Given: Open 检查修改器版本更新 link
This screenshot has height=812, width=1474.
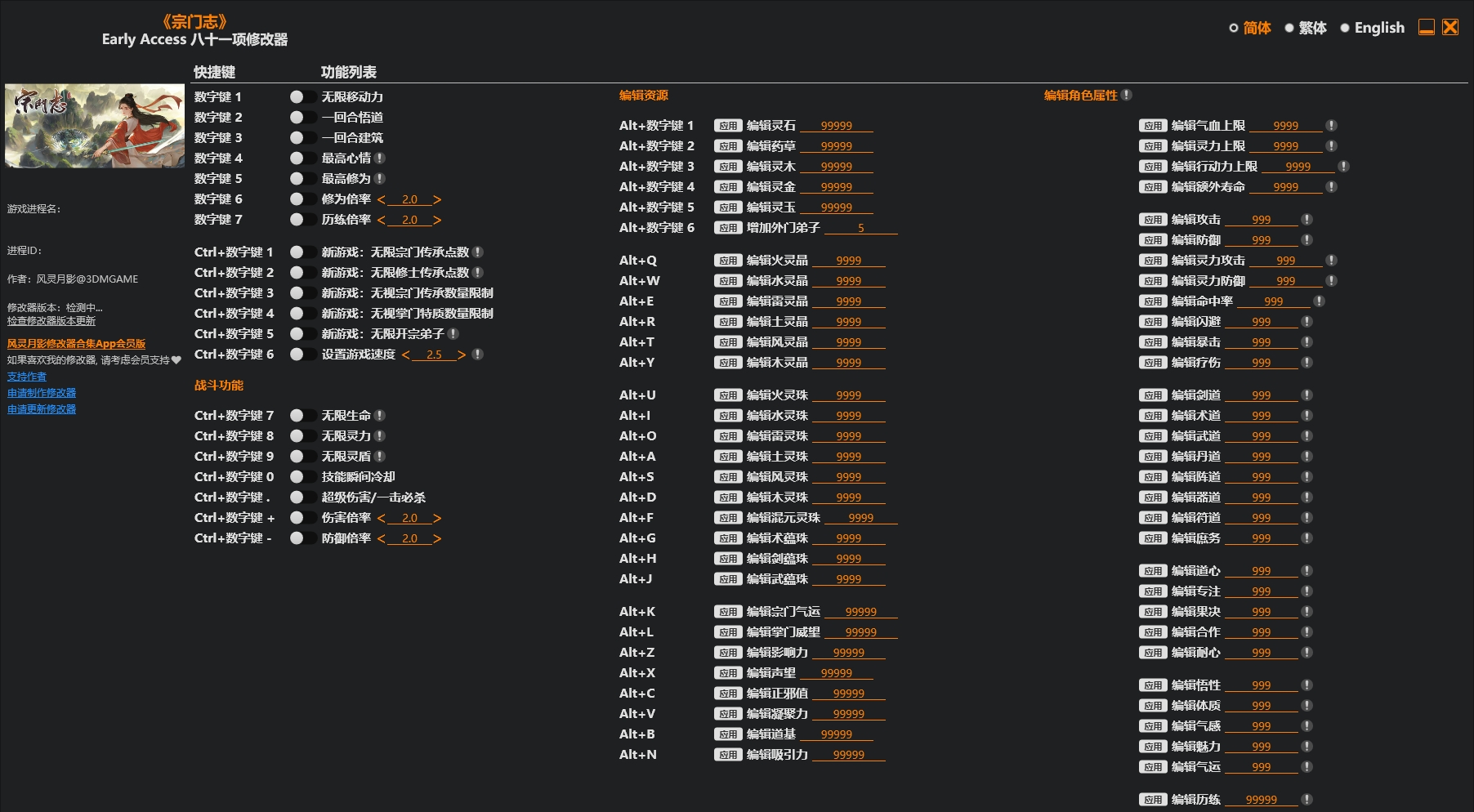Looking at the screenshot, I should point(51,321).
